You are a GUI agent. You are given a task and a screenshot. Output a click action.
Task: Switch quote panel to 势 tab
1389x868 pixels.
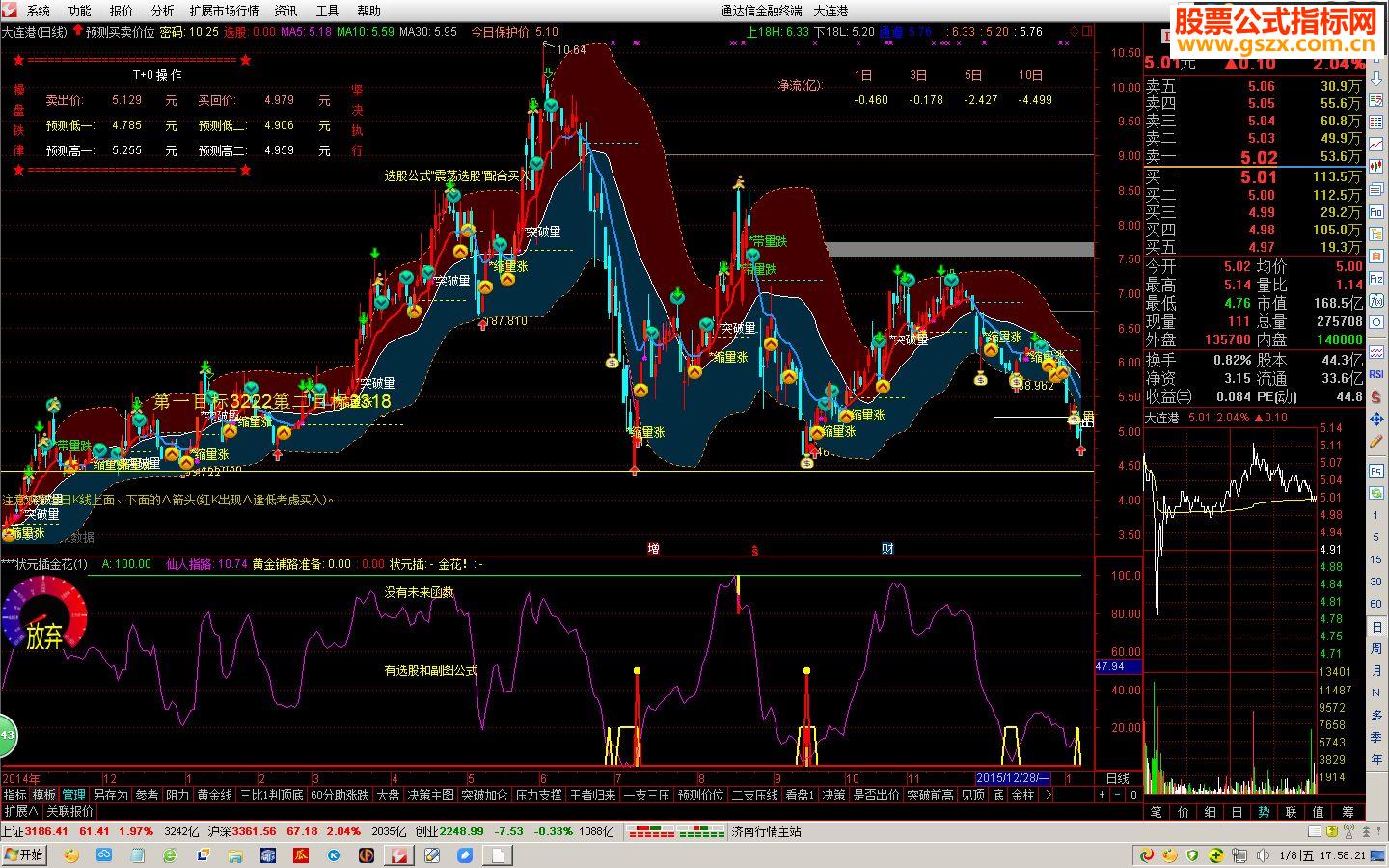1264,812
